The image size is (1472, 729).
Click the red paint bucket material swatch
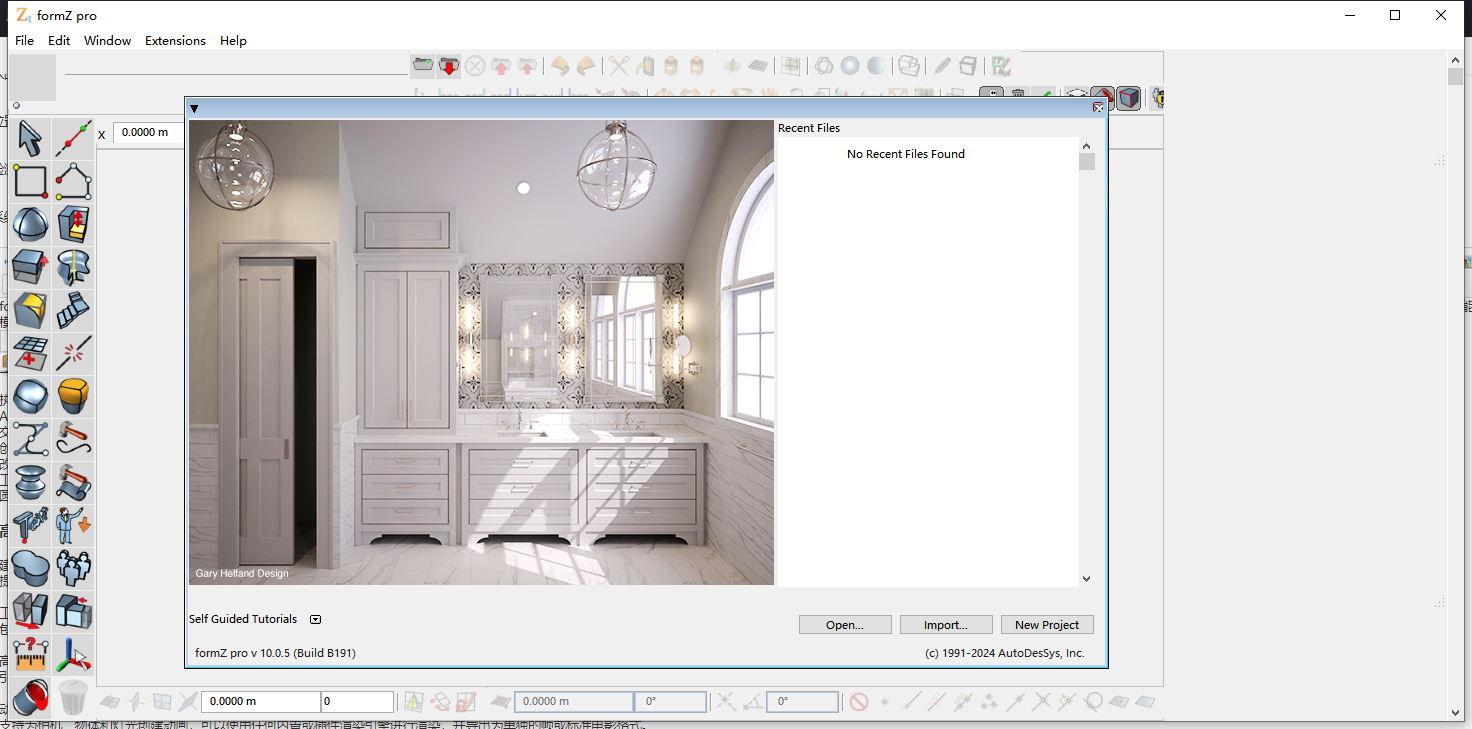pyautogui.click(x=28, y=696)
